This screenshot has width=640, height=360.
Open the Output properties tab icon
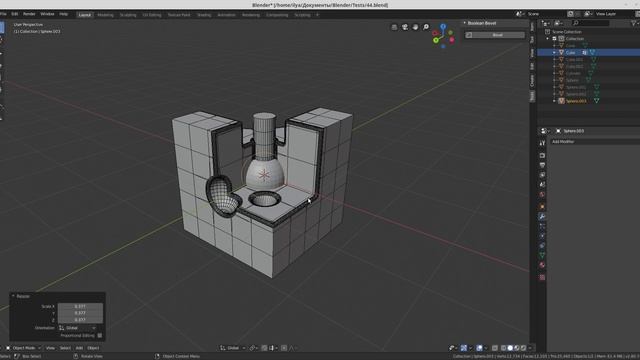(542, 165)
